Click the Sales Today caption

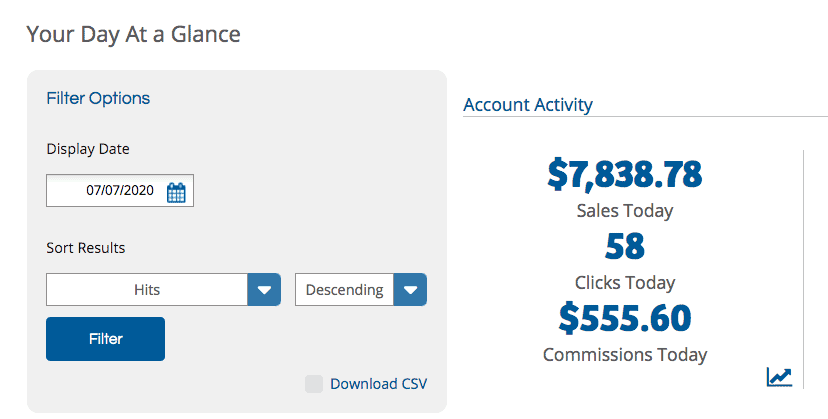coord(624,211)
